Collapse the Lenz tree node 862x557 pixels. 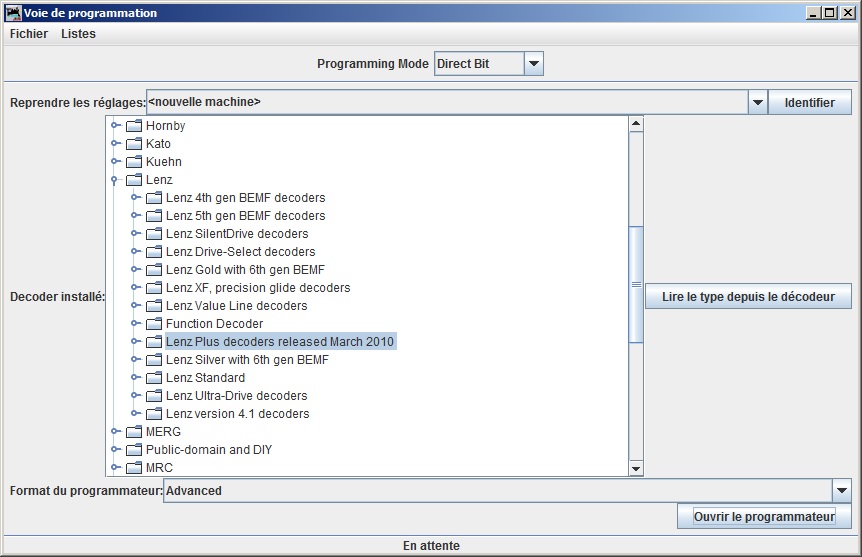114,180
